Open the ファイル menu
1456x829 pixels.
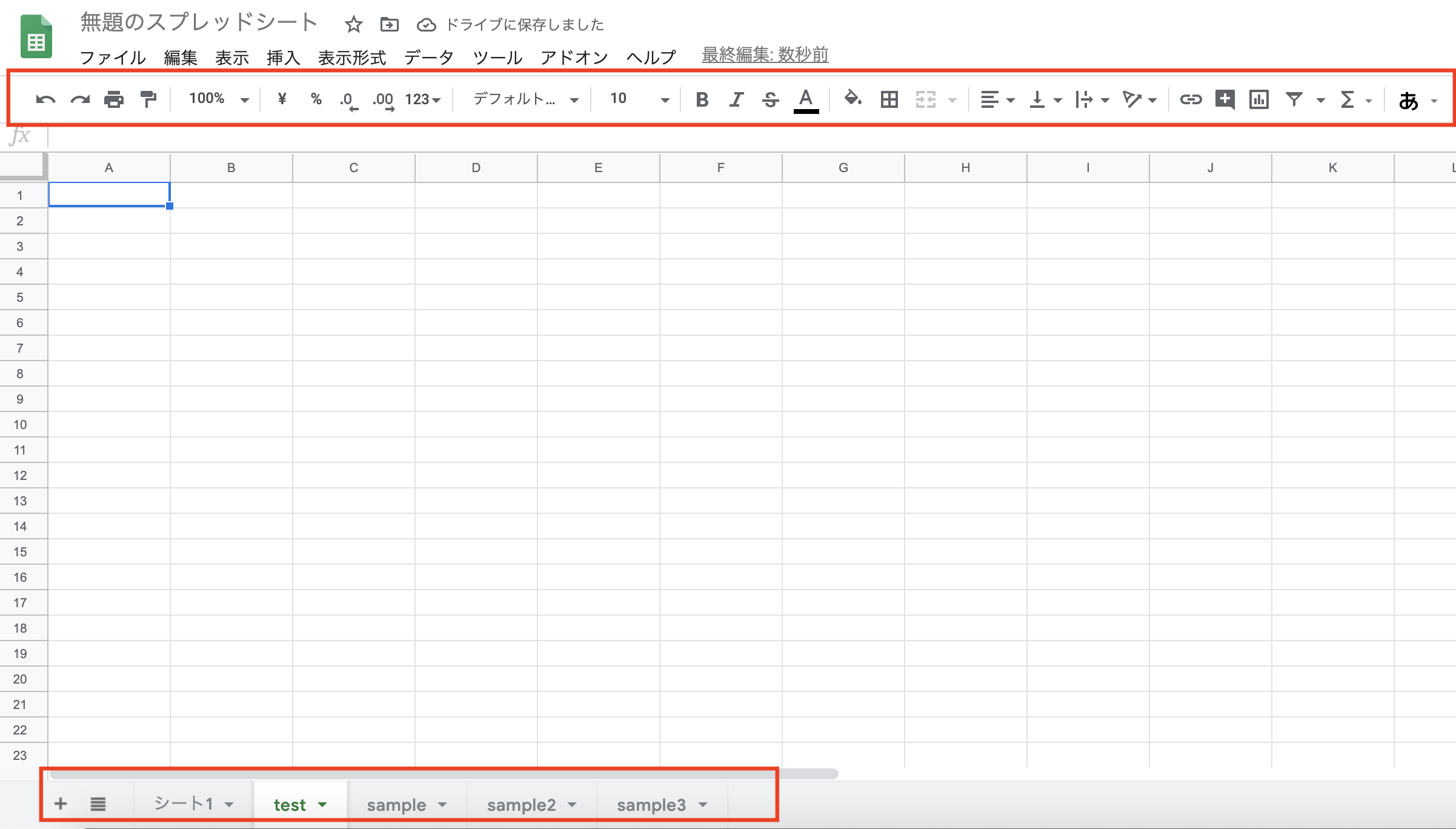[113, 58]
